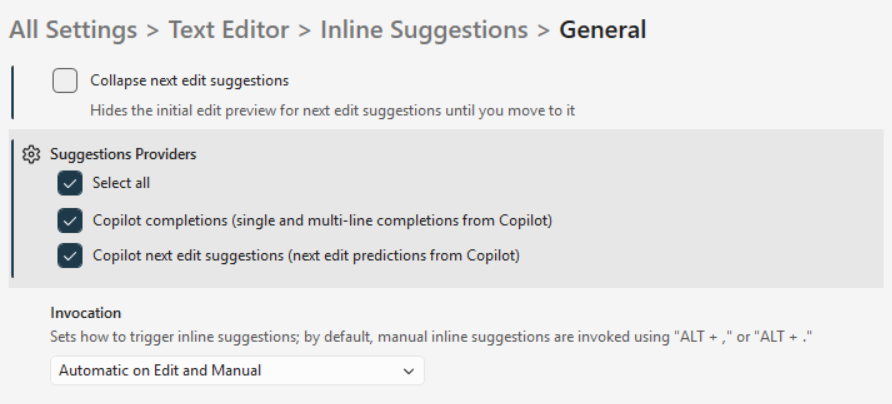Disable the Copilot completions checkbox
This screenshot has width=892, height=404.
pos(70,220)
